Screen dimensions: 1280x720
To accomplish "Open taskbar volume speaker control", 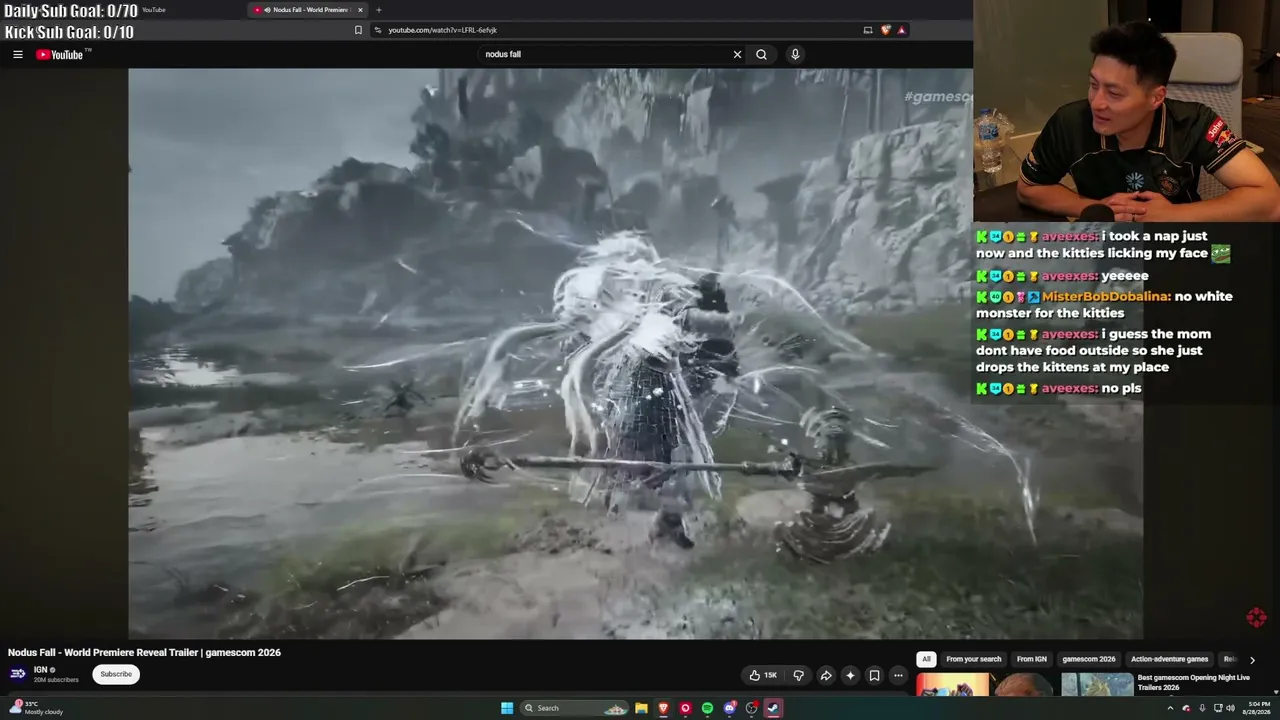I will click(1230, 708).
